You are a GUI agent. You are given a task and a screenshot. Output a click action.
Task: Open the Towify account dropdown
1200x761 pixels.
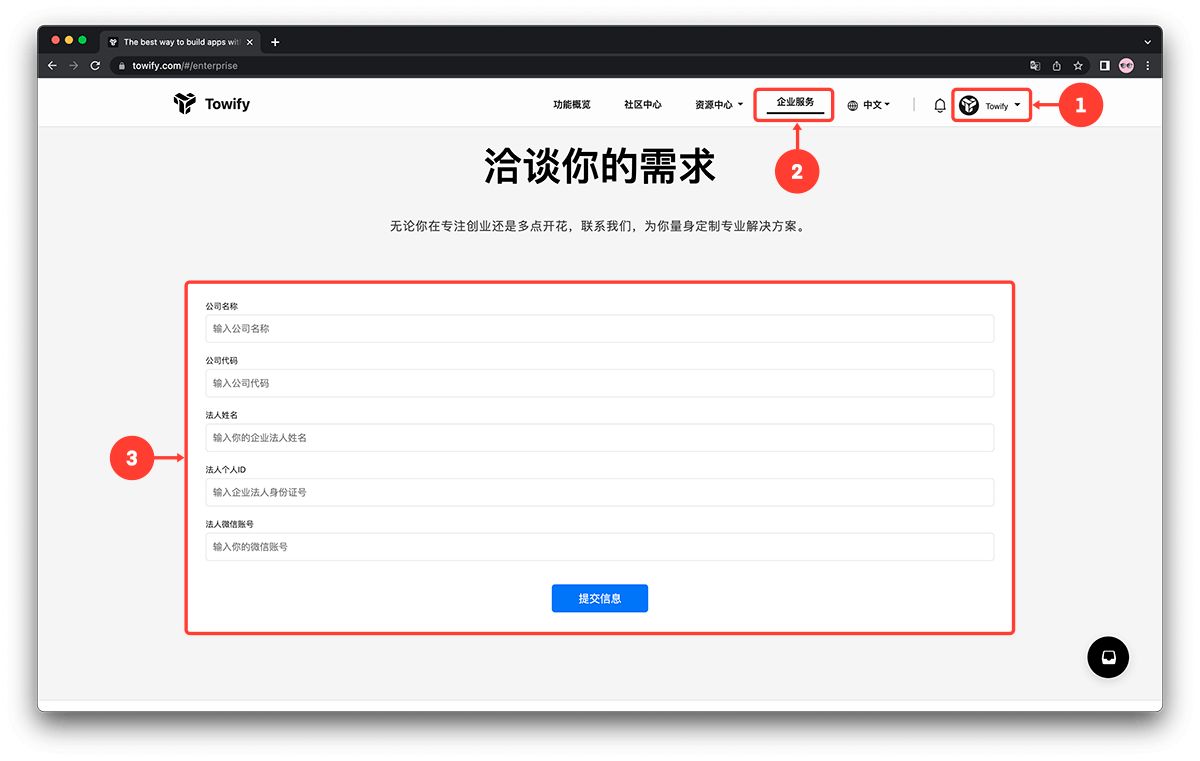tap(991, 105)
